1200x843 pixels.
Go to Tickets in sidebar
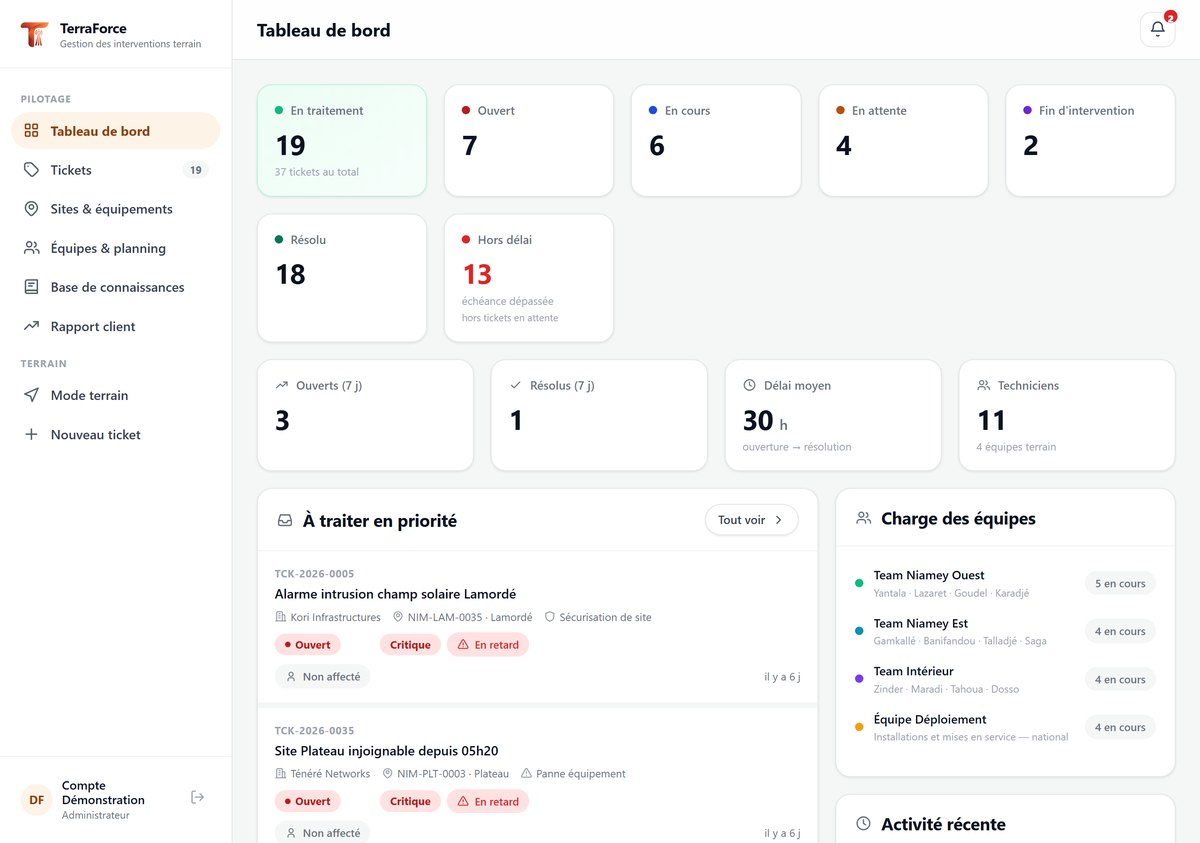116,170
